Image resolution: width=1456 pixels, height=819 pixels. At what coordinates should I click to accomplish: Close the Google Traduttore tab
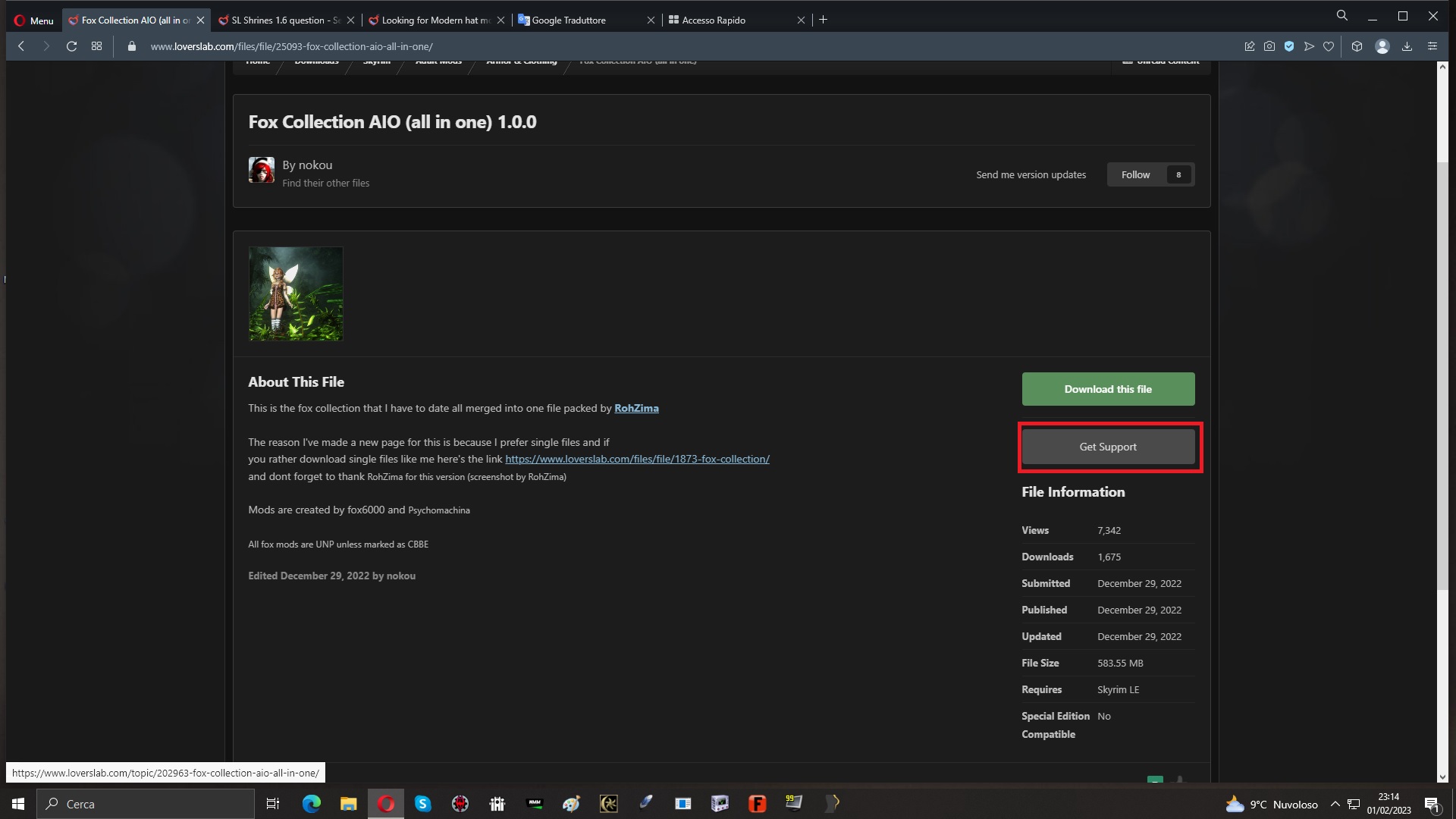(x=651, y=20)
